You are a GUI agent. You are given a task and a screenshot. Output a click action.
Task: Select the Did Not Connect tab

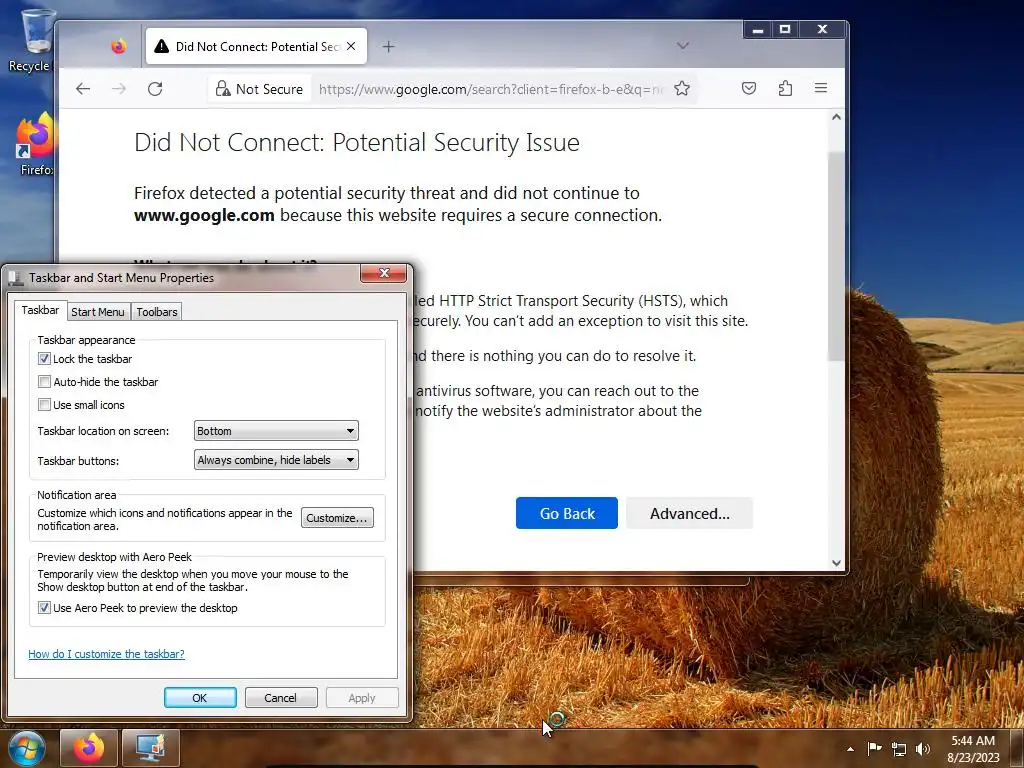click(x=256, y=46)
